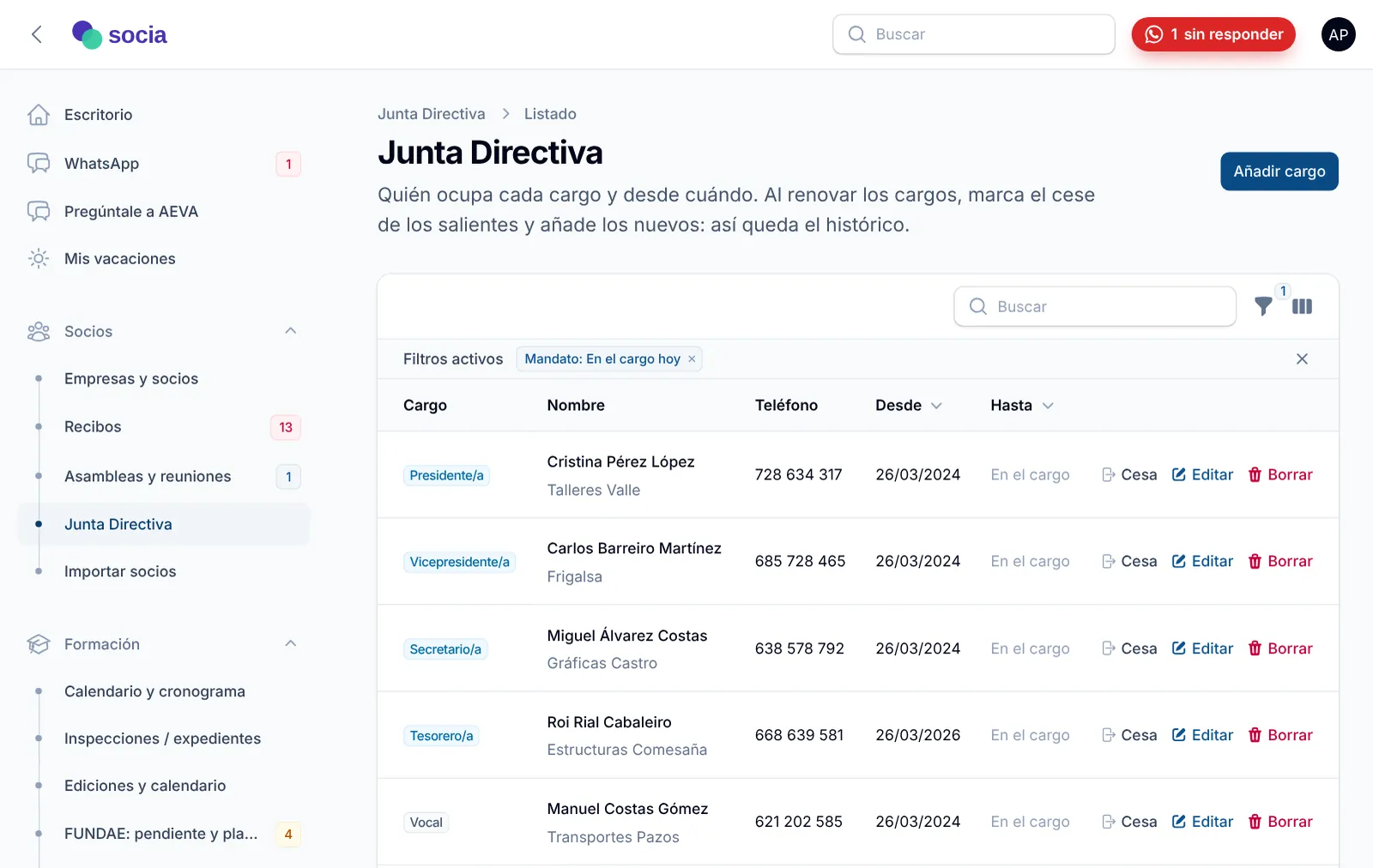Toggle table columns icon
Viewport: 1373px width, 868px height.
1302,306
